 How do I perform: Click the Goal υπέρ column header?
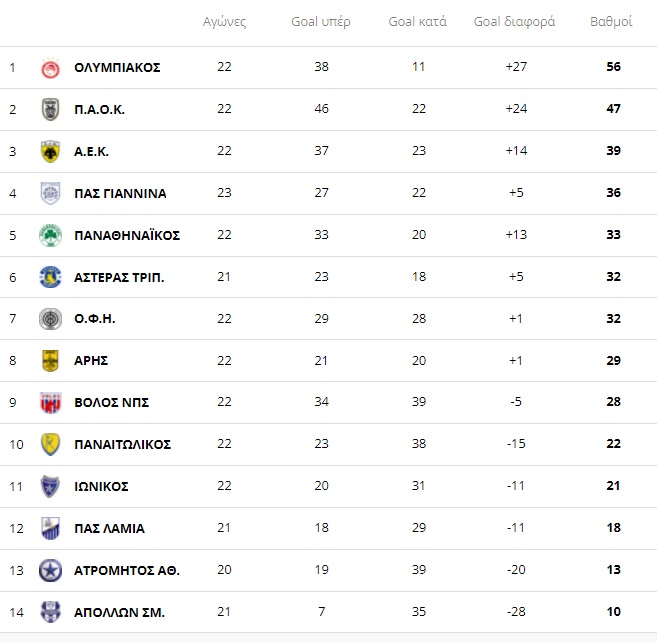321,21
